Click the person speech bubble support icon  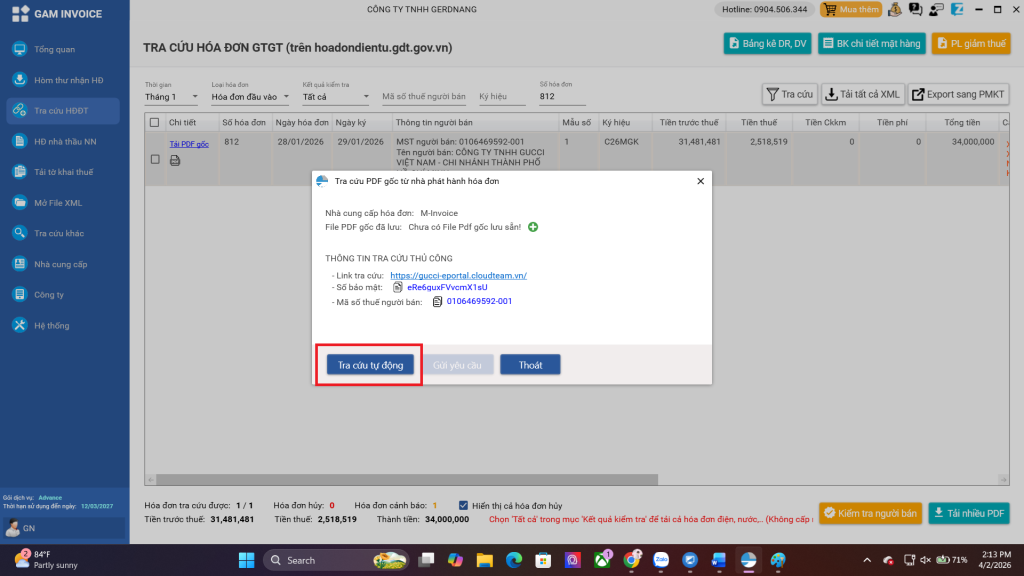937,9
